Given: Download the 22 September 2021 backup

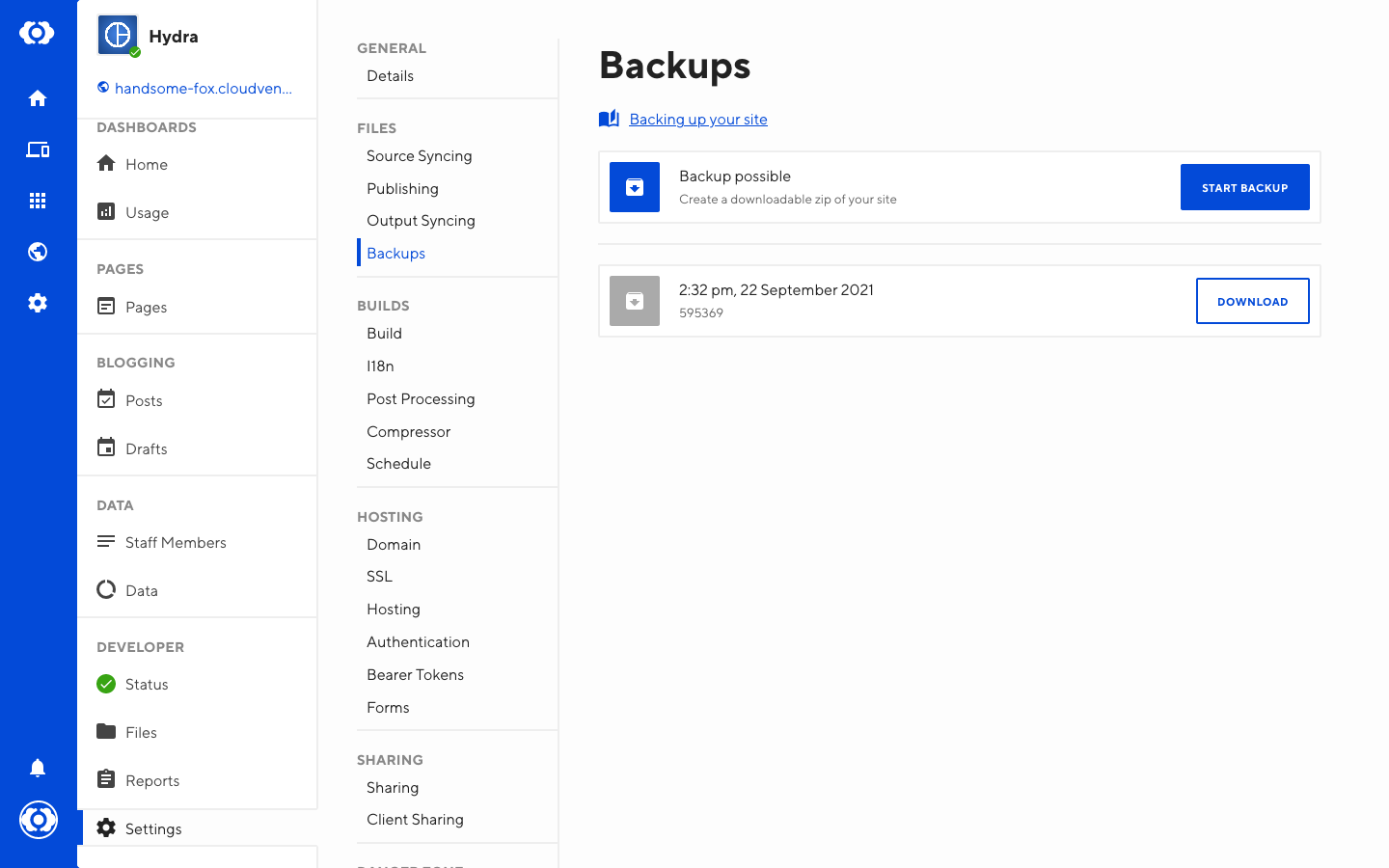Looking at the screenshot, I should tap(1252, 301).
